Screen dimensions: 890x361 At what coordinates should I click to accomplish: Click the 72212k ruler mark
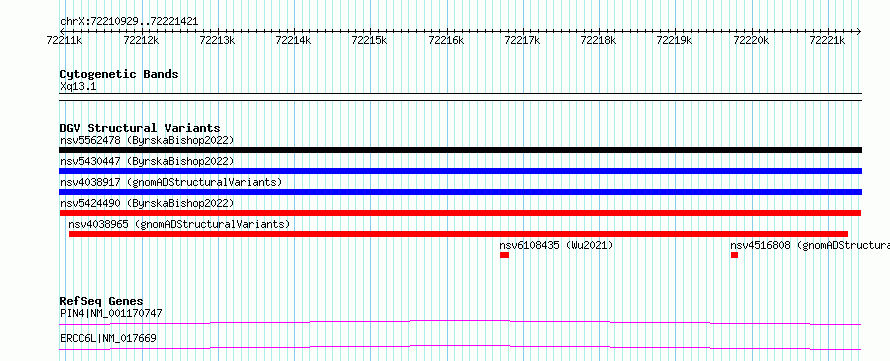(x=141, y=40)
